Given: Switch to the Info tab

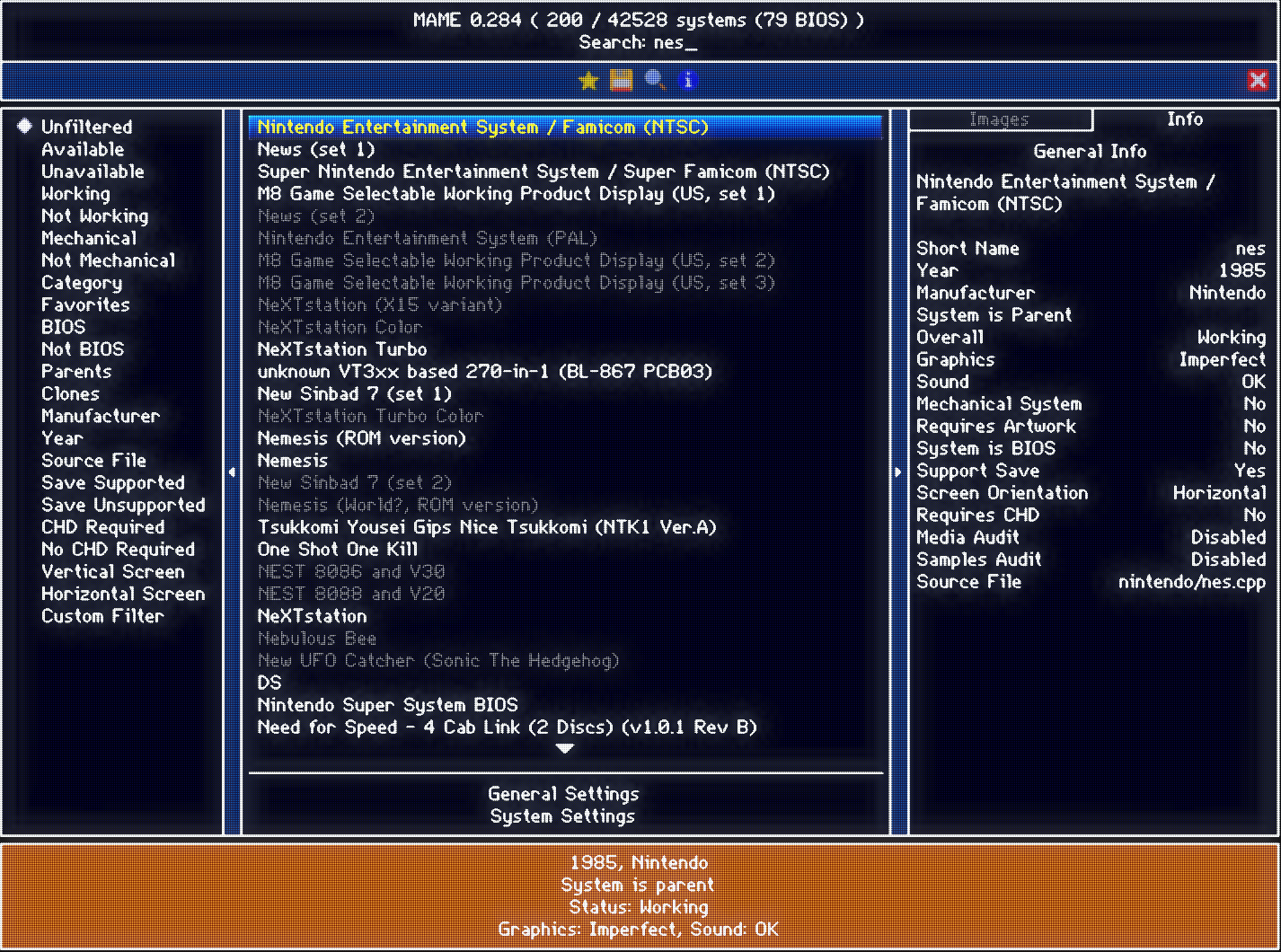Looking at the screenshot, I should click(x=1185, y=119).
